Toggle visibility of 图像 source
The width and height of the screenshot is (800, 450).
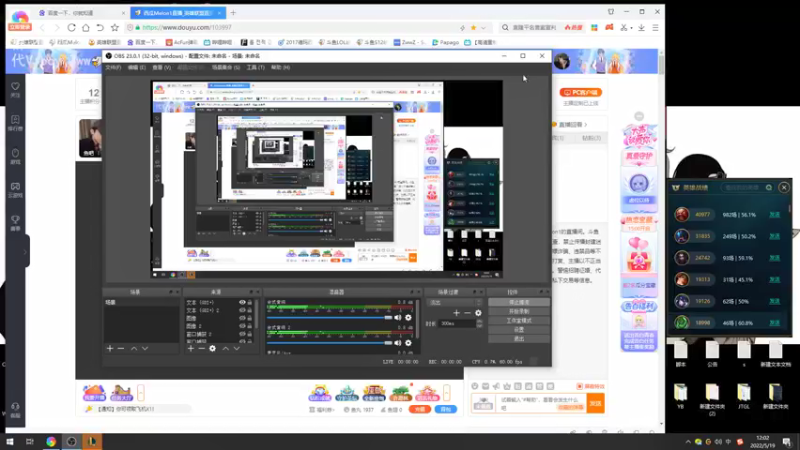[242, 318]
